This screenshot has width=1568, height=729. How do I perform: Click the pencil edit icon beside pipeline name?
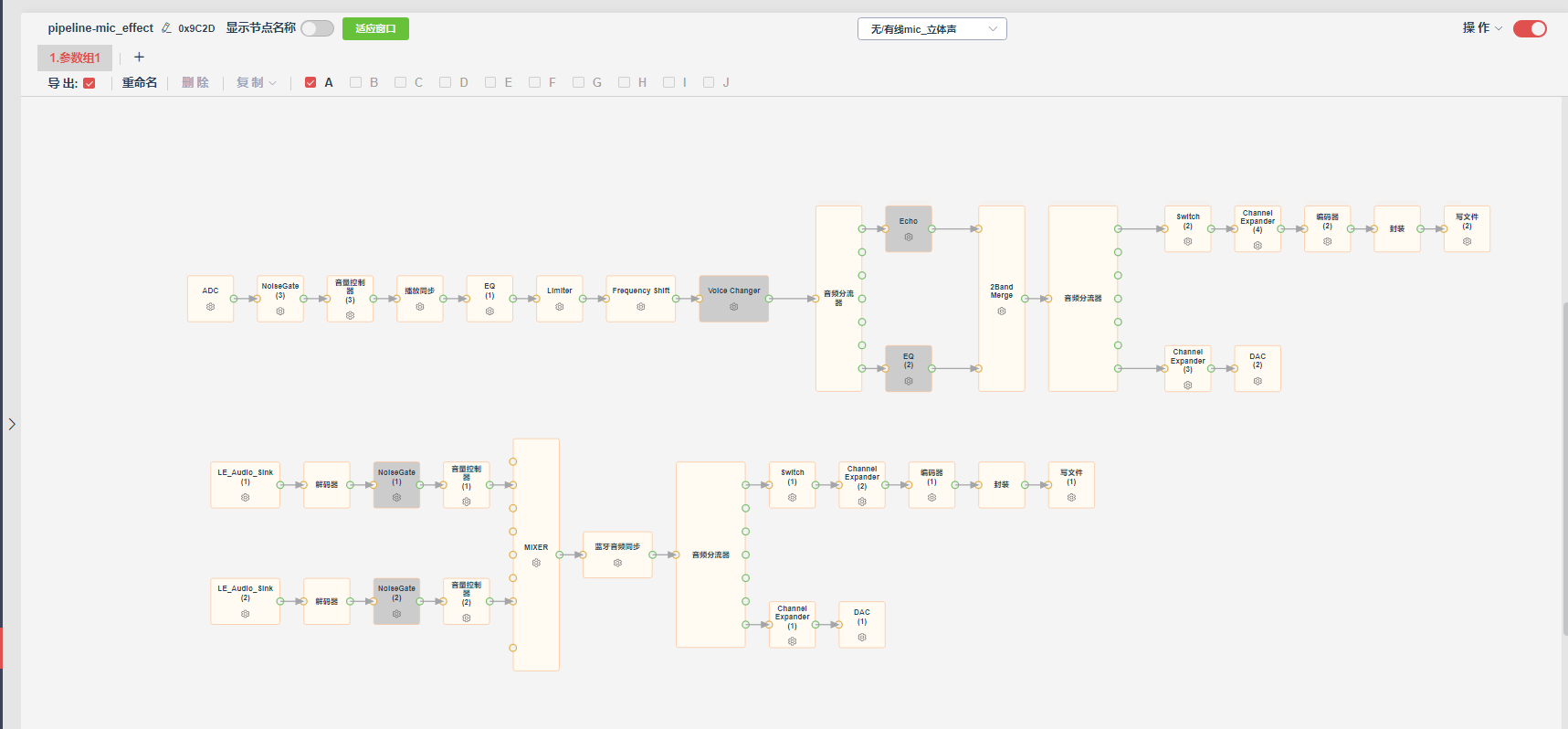(x=166, y=28)
